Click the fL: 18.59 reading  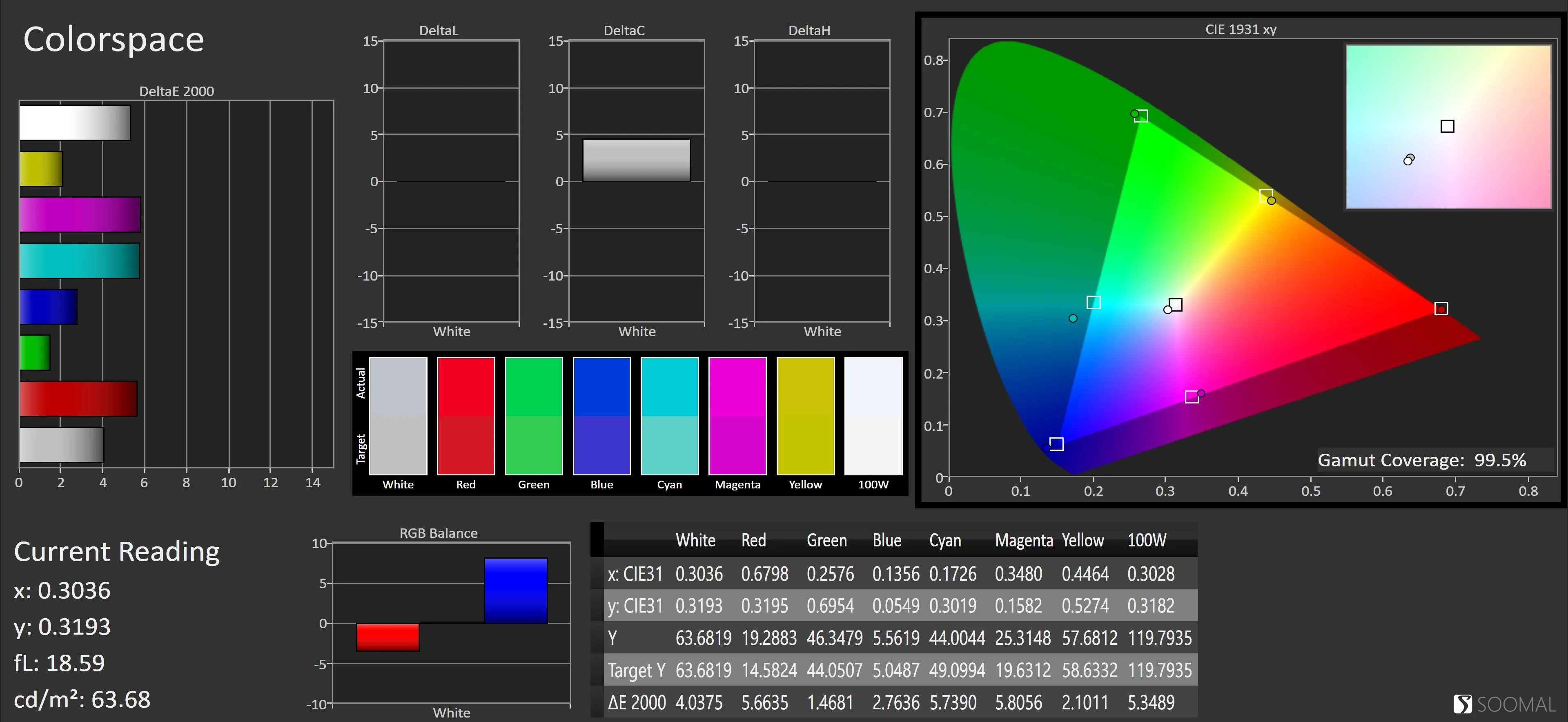(59, 663)
